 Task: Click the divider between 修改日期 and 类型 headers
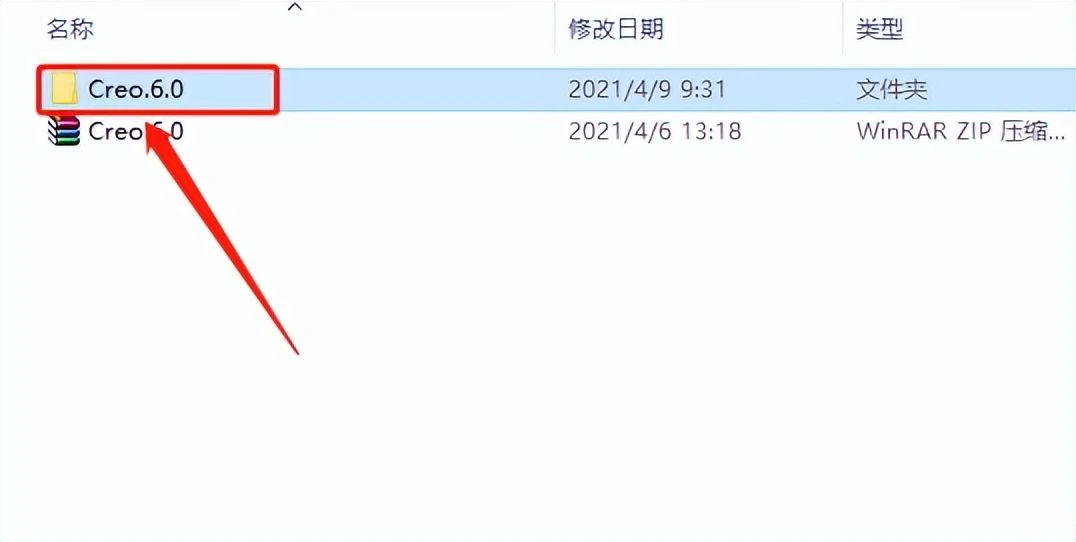point(843,27)
